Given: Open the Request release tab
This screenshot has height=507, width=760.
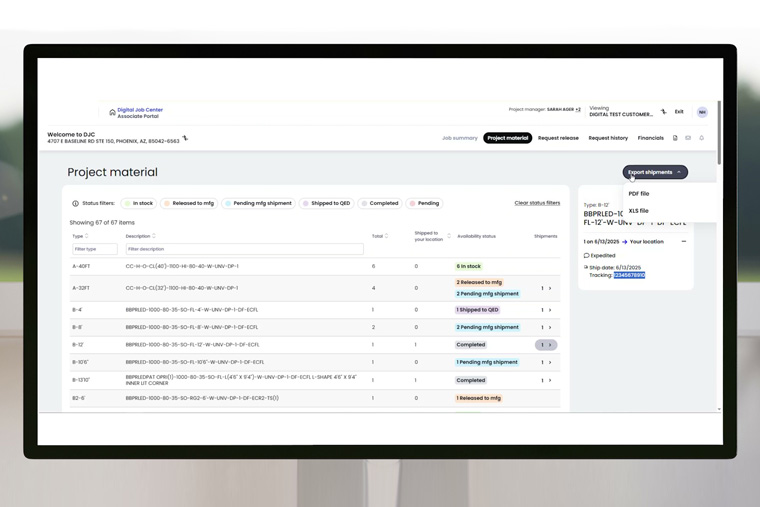Looking at the screenshot, I should tap(558, 138).
